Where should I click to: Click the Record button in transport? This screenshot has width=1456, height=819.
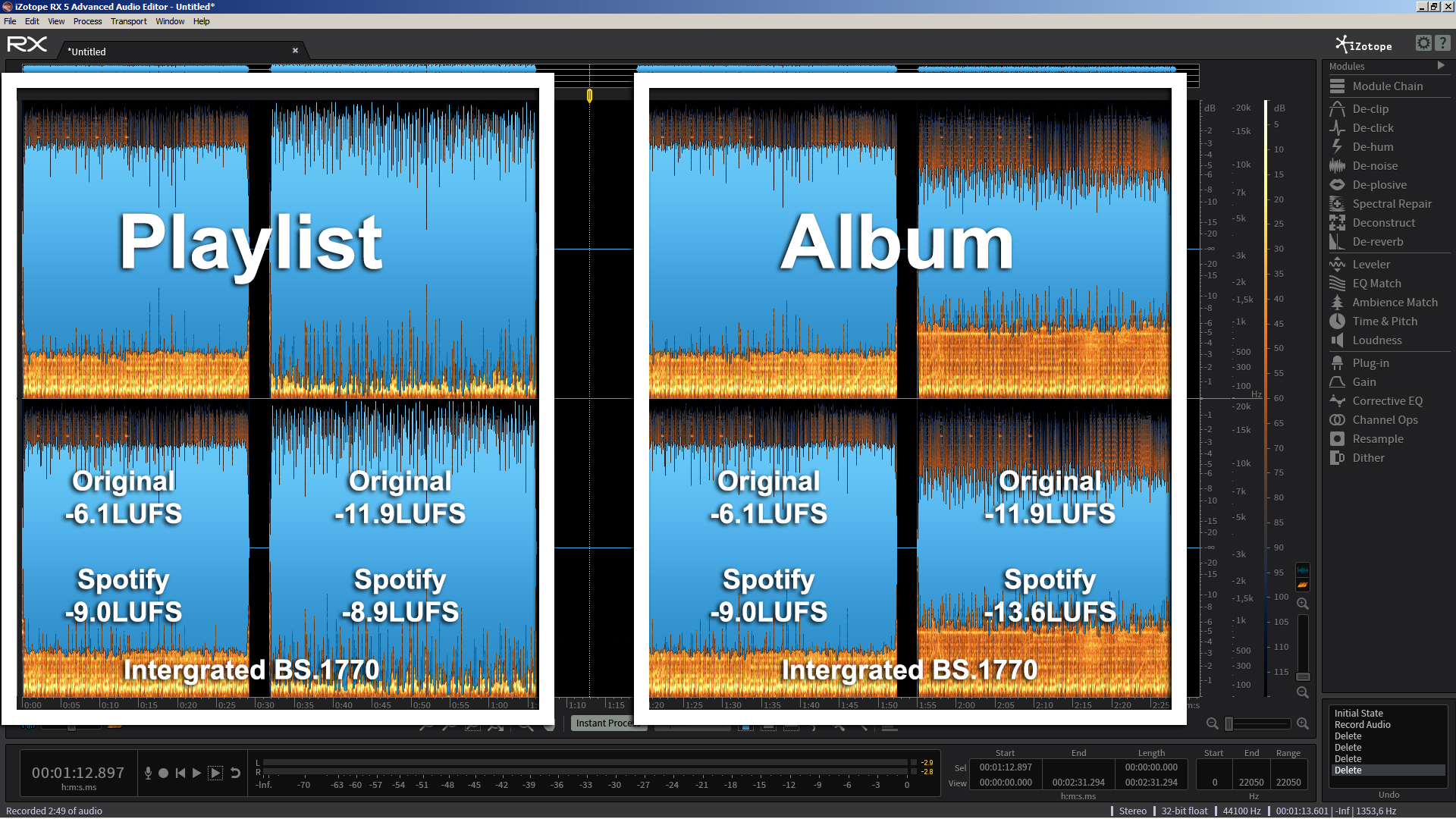point(163,773)
